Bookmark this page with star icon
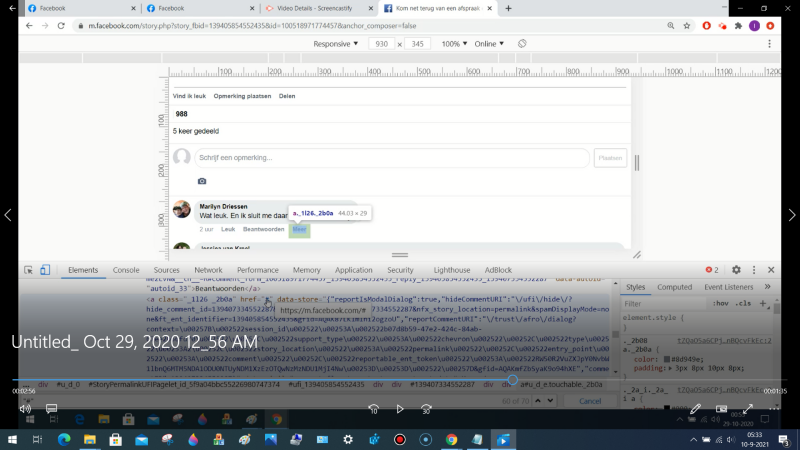 [x=687, y=26]
